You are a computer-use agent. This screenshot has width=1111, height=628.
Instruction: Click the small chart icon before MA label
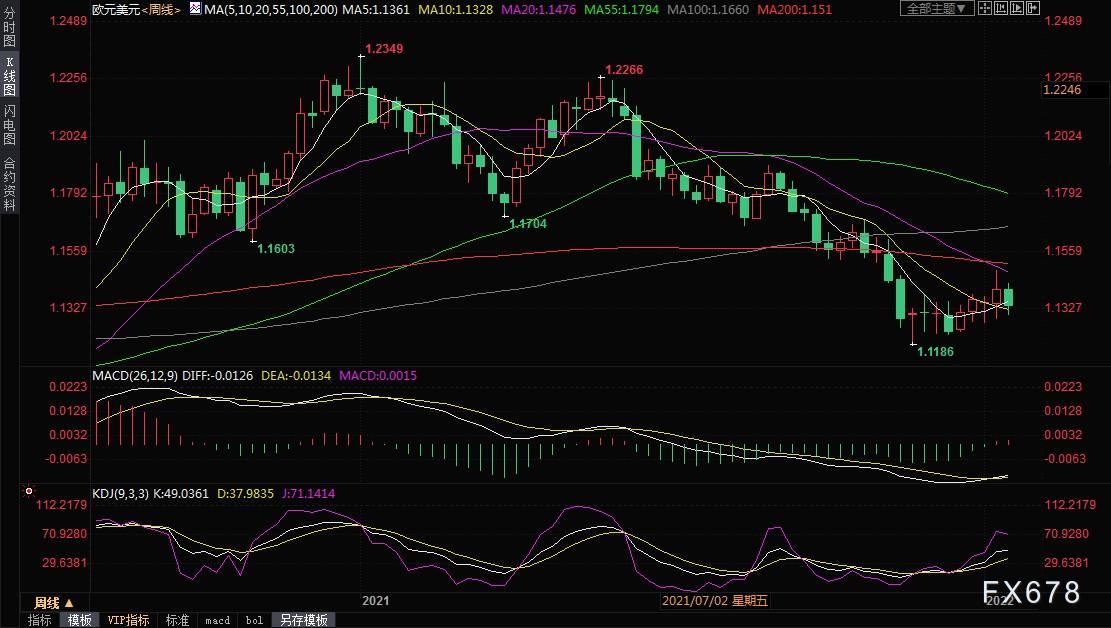[x=195, y=9]
